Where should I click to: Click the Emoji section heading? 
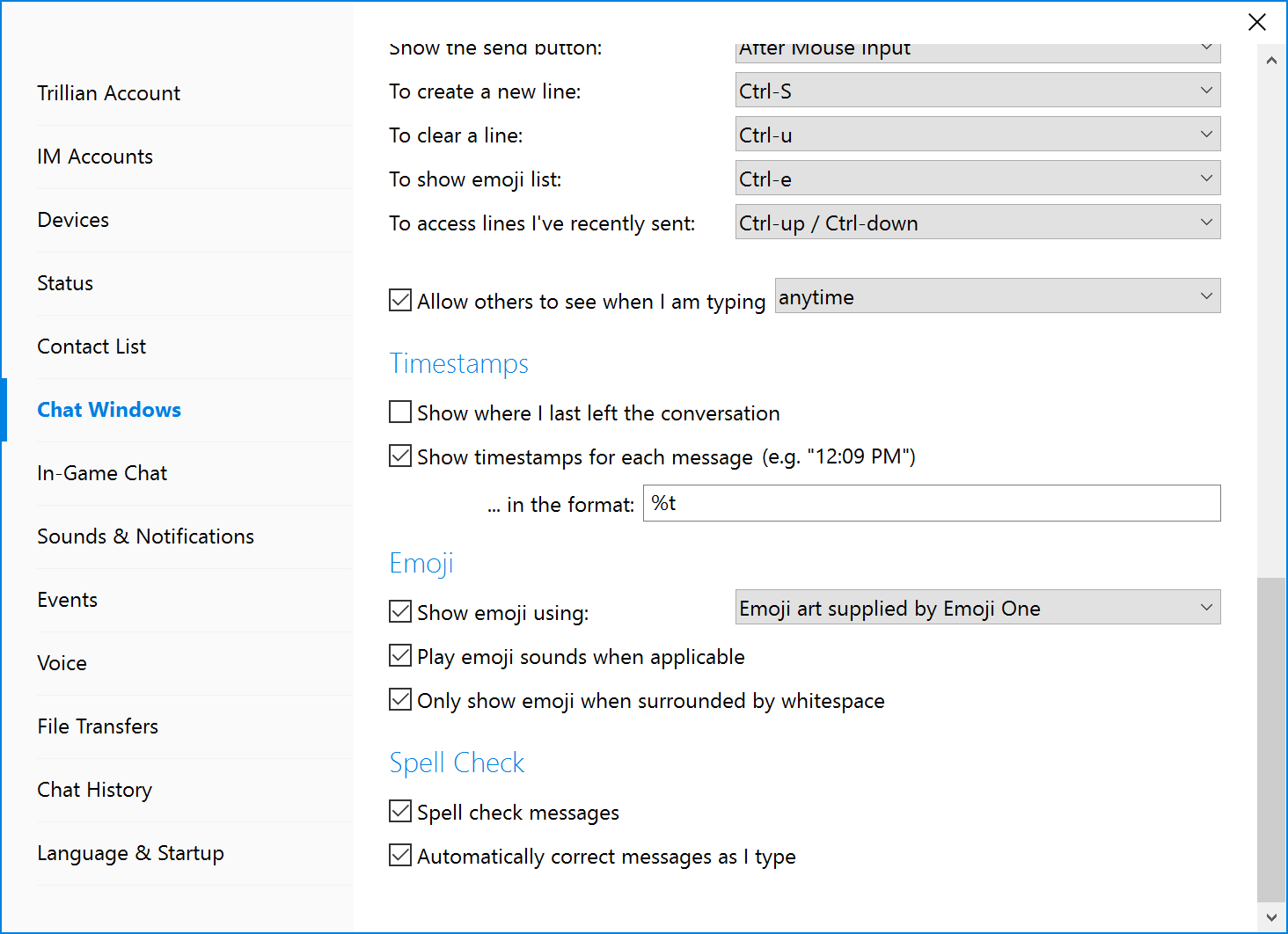pyautogui.click(x=421, y=563)
